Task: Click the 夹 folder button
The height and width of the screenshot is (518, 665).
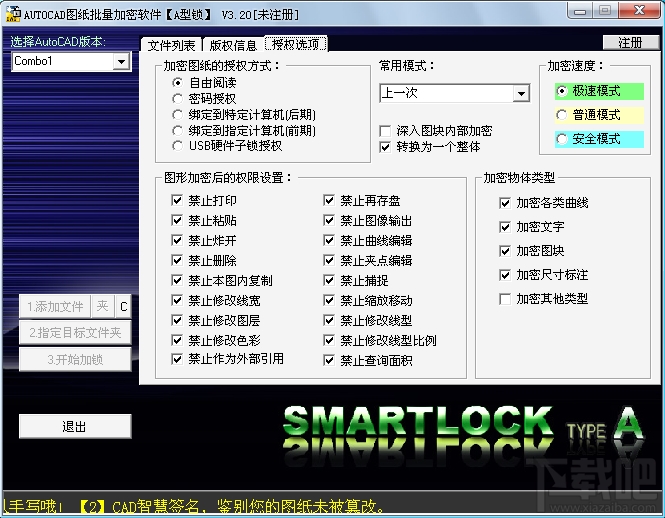Action: coord(103,306)
